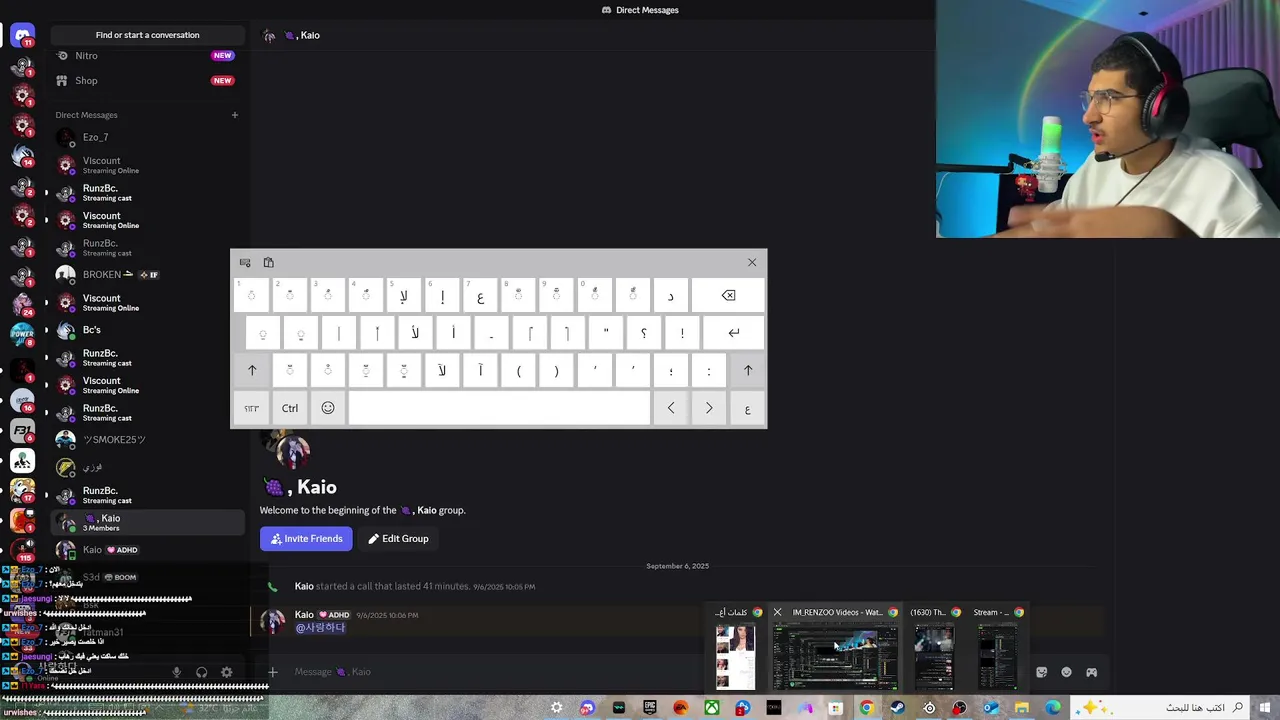
Task: Toggle deafen headphones in user panel
Action: click(202, 673)
